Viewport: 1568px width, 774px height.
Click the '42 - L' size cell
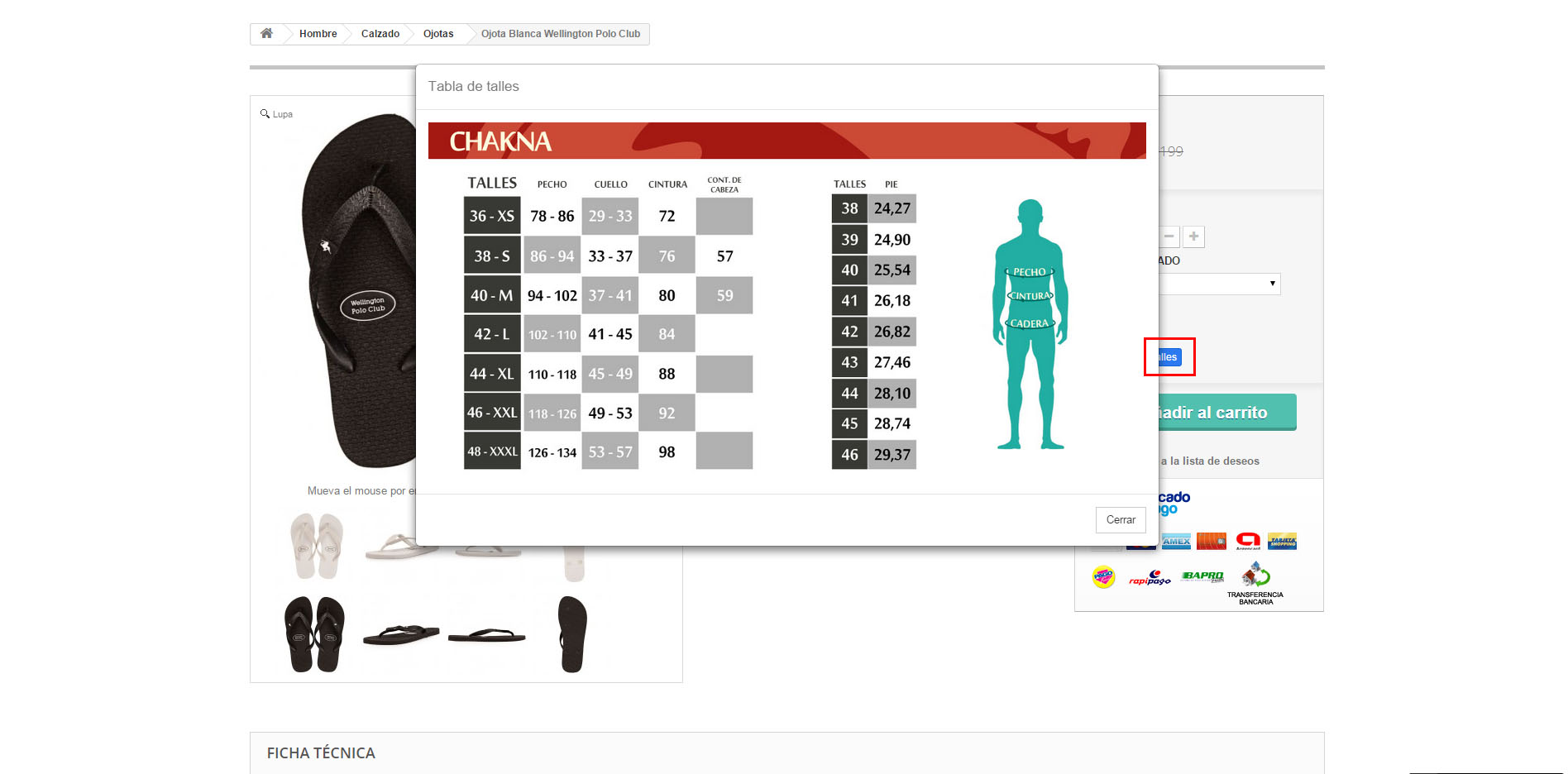(492, 334)
